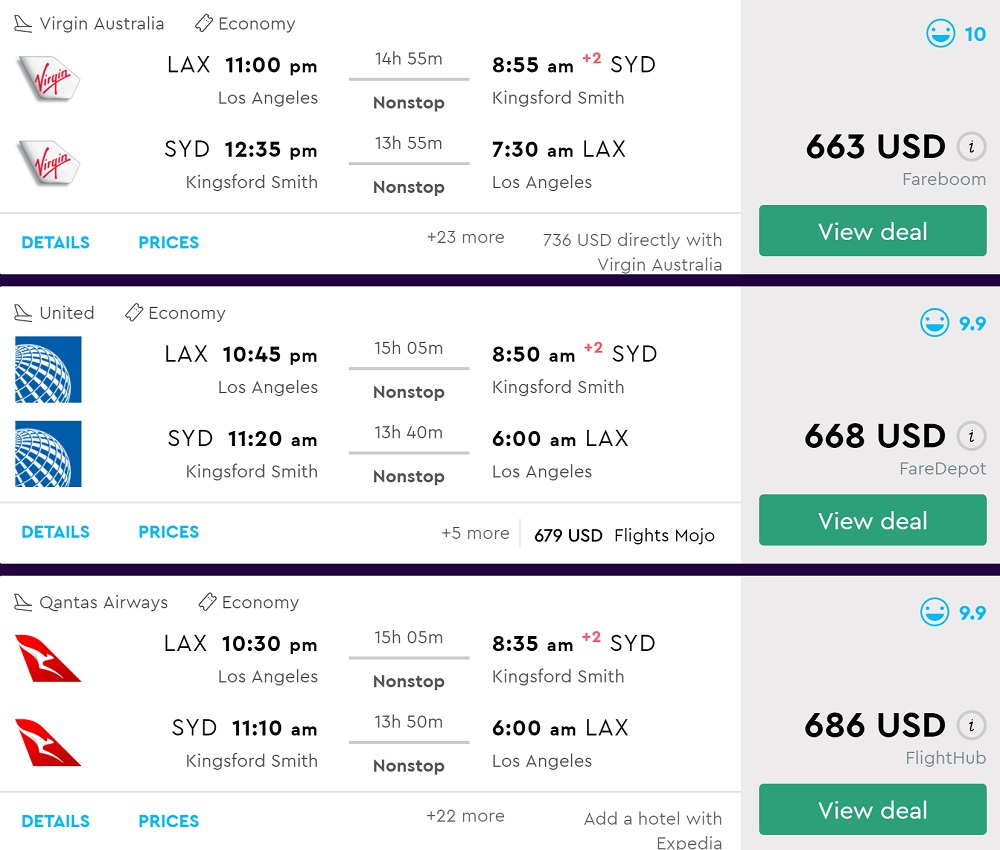The height and width of the screenshot is (850, 1000).
Task: Click the Qantas smiley rating icon
Action: click(x=935, y=612)
